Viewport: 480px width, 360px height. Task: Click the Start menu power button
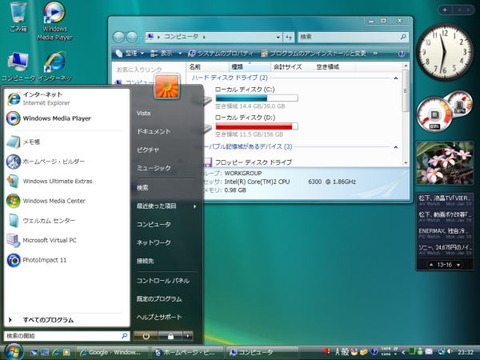tap(146, 336)
